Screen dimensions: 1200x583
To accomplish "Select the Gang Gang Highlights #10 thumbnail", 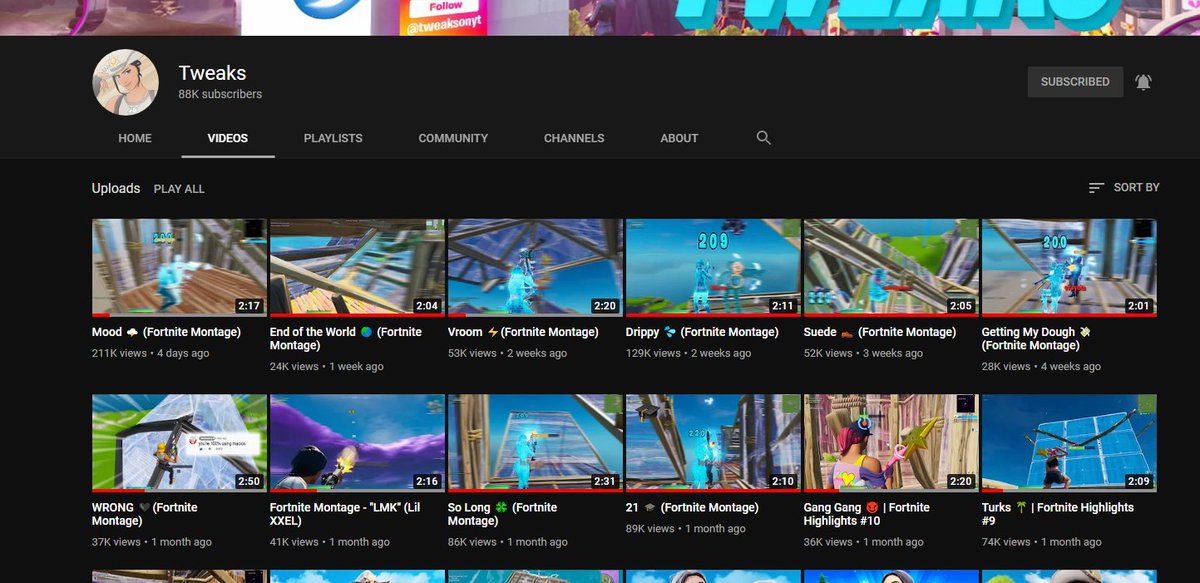I will 891,442.
